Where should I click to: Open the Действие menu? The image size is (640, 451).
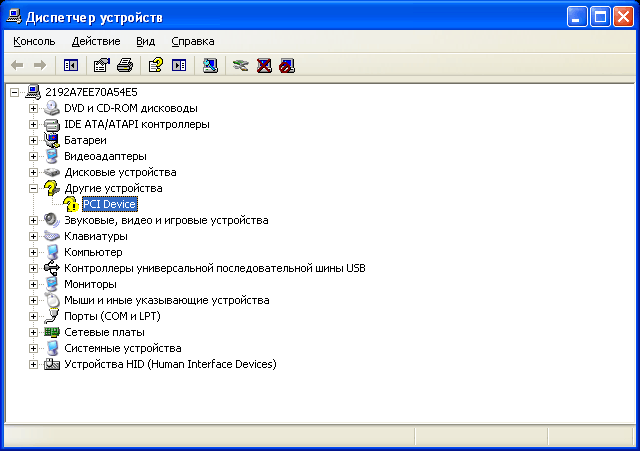pos(96,41)
